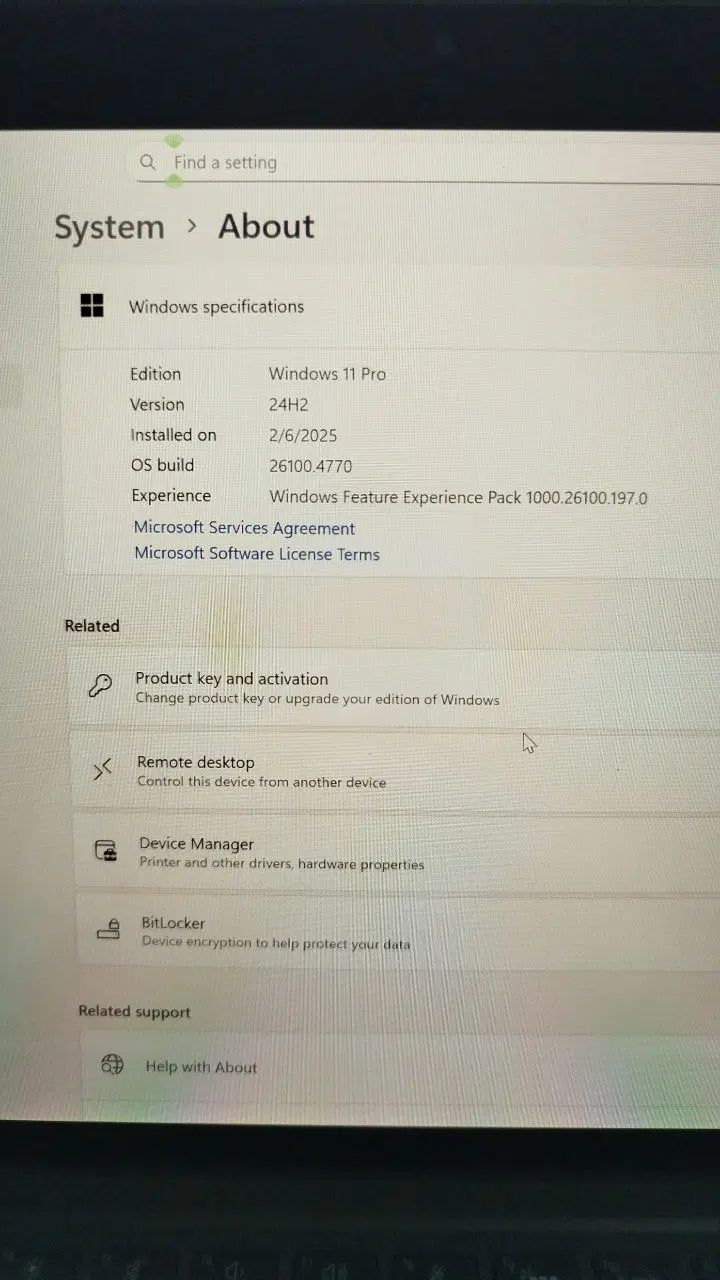This screenshot has height=1280, width=720.
Task: Click the Related section heading
Action: click(x=92, y=626)
